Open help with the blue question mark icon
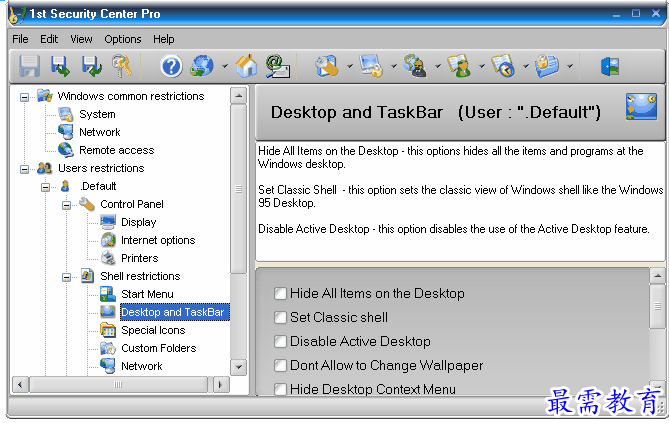The height and width of the screenshot is (433, 669). pyautogui.click(x=171, y=67)
